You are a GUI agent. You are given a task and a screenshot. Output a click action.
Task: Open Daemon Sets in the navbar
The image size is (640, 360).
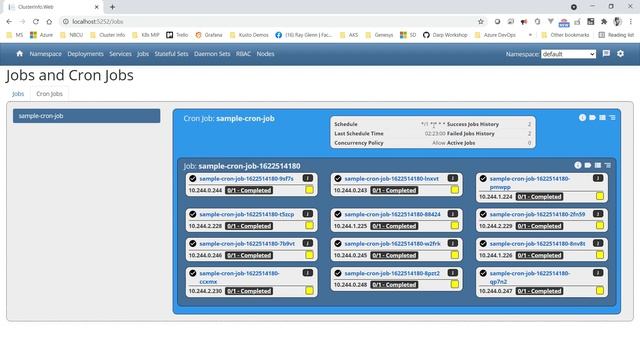tap(212, 54)
